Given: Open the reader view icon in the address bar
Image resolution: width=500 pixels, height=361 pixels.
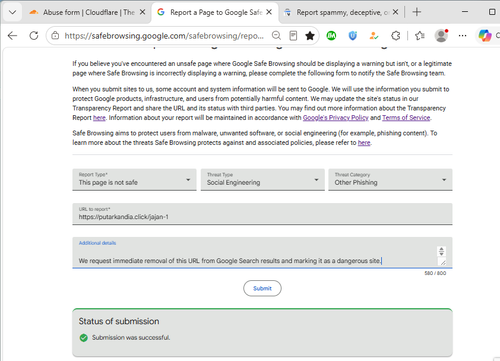Looking at the screenshot, I should pyautogui.click(x=293, y=35).
